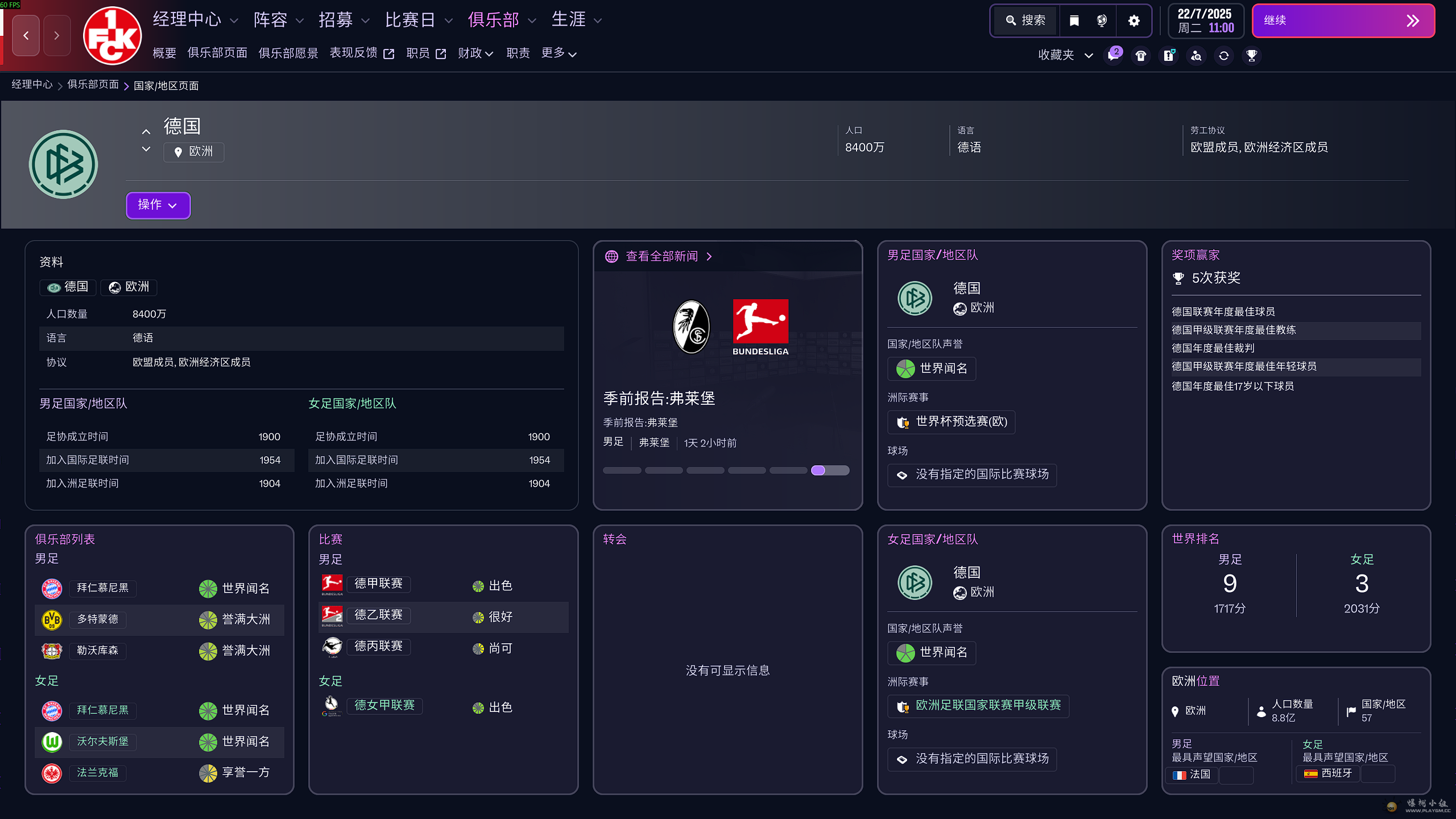Select the third news carousel indicator
1456x819 pixels.
[x=705, y=470]
